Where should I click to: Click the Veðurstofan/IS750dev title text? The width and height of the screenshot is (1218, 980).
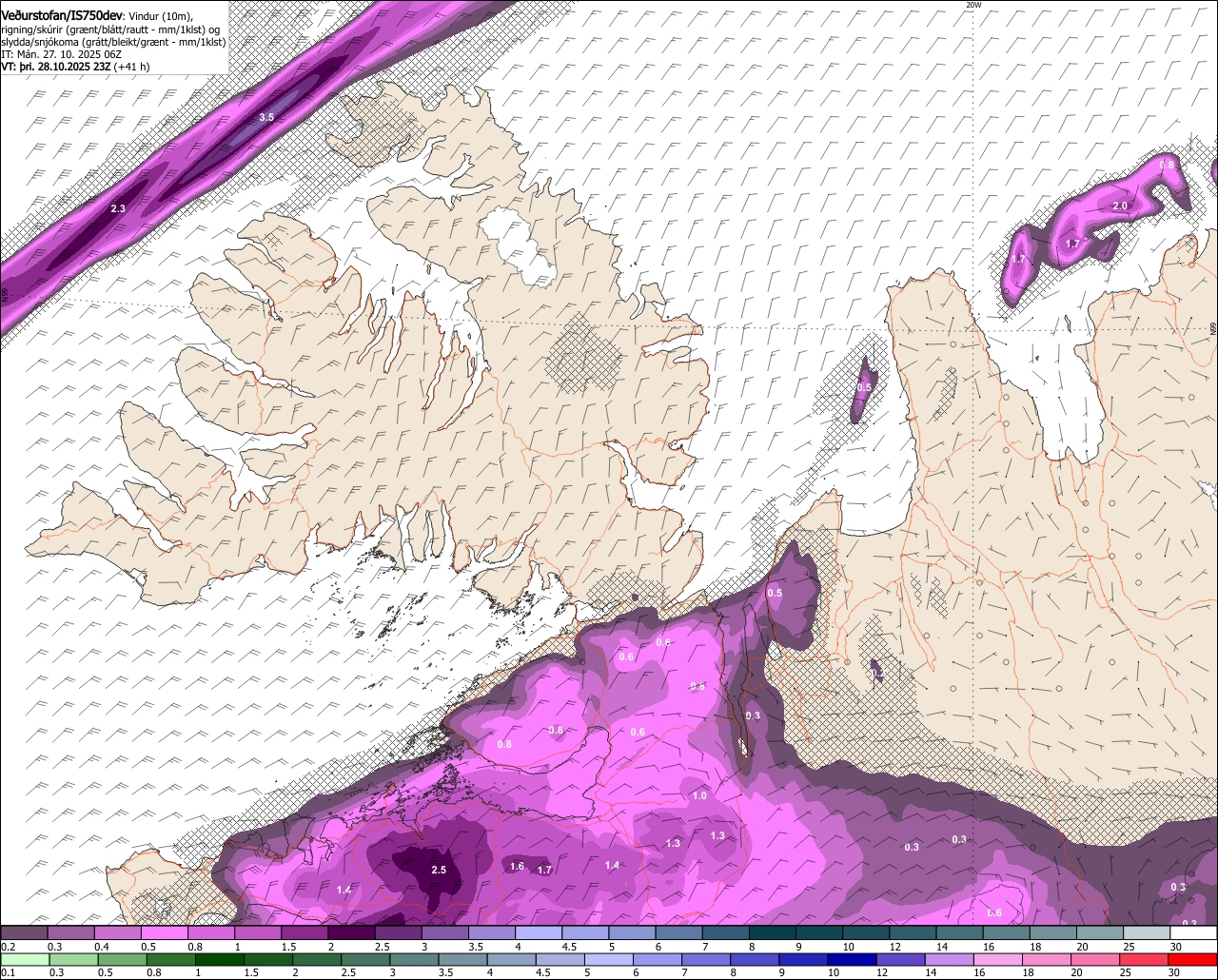tap(61, 15)
